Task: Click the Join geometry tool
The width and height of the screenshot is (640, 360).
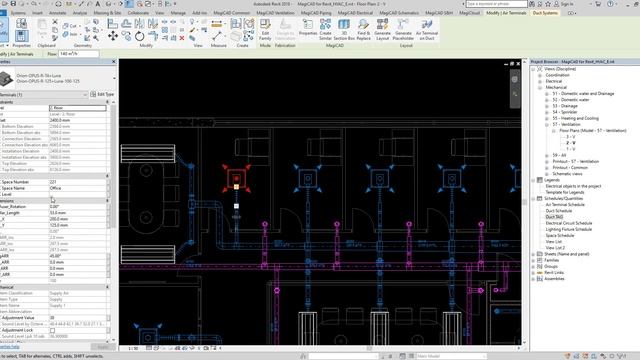Action: [70, 35]
